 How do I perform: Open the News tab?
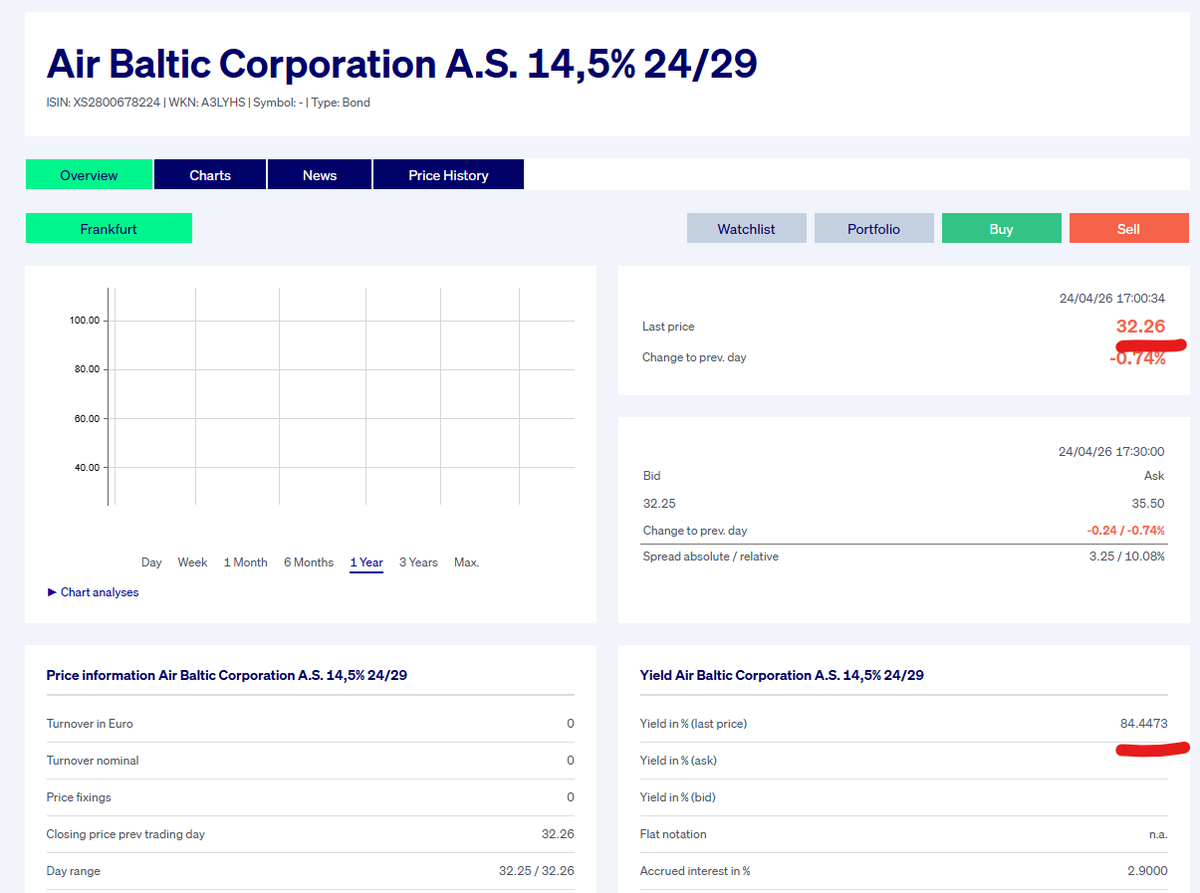tap(320, 175)
